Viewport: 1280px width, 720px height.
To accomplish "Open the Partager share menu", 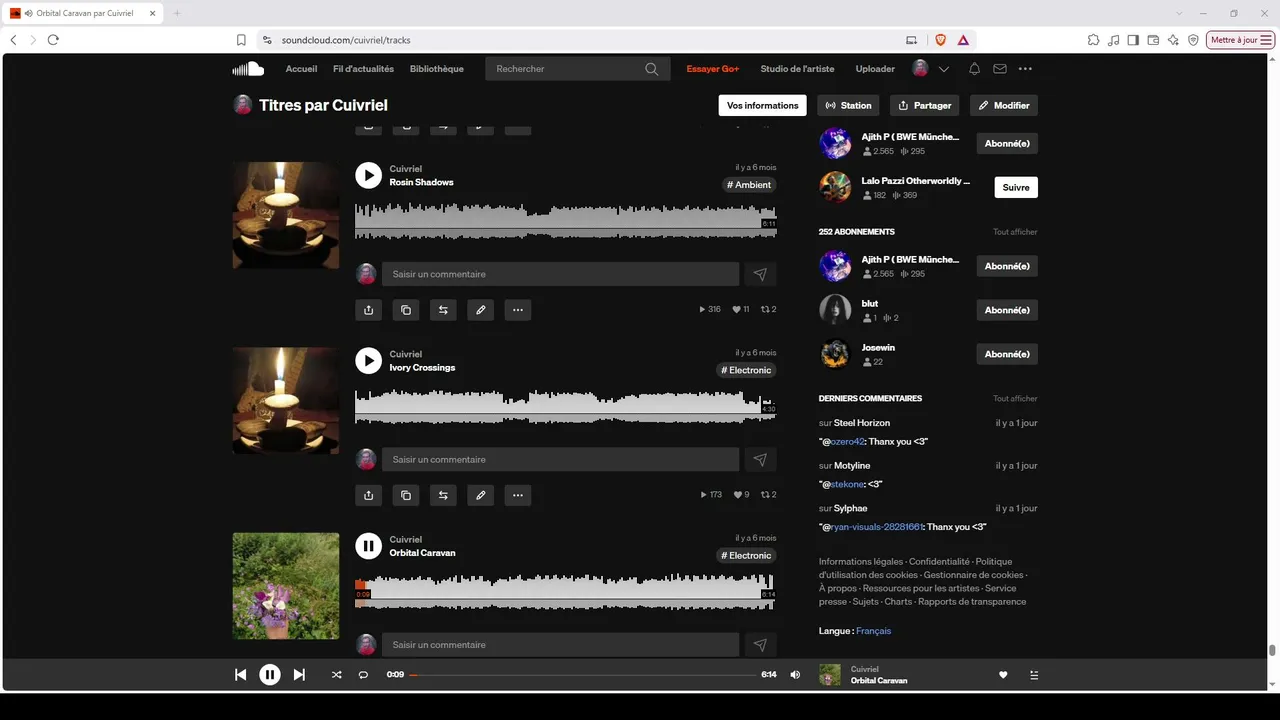I will tap(924, 105).
